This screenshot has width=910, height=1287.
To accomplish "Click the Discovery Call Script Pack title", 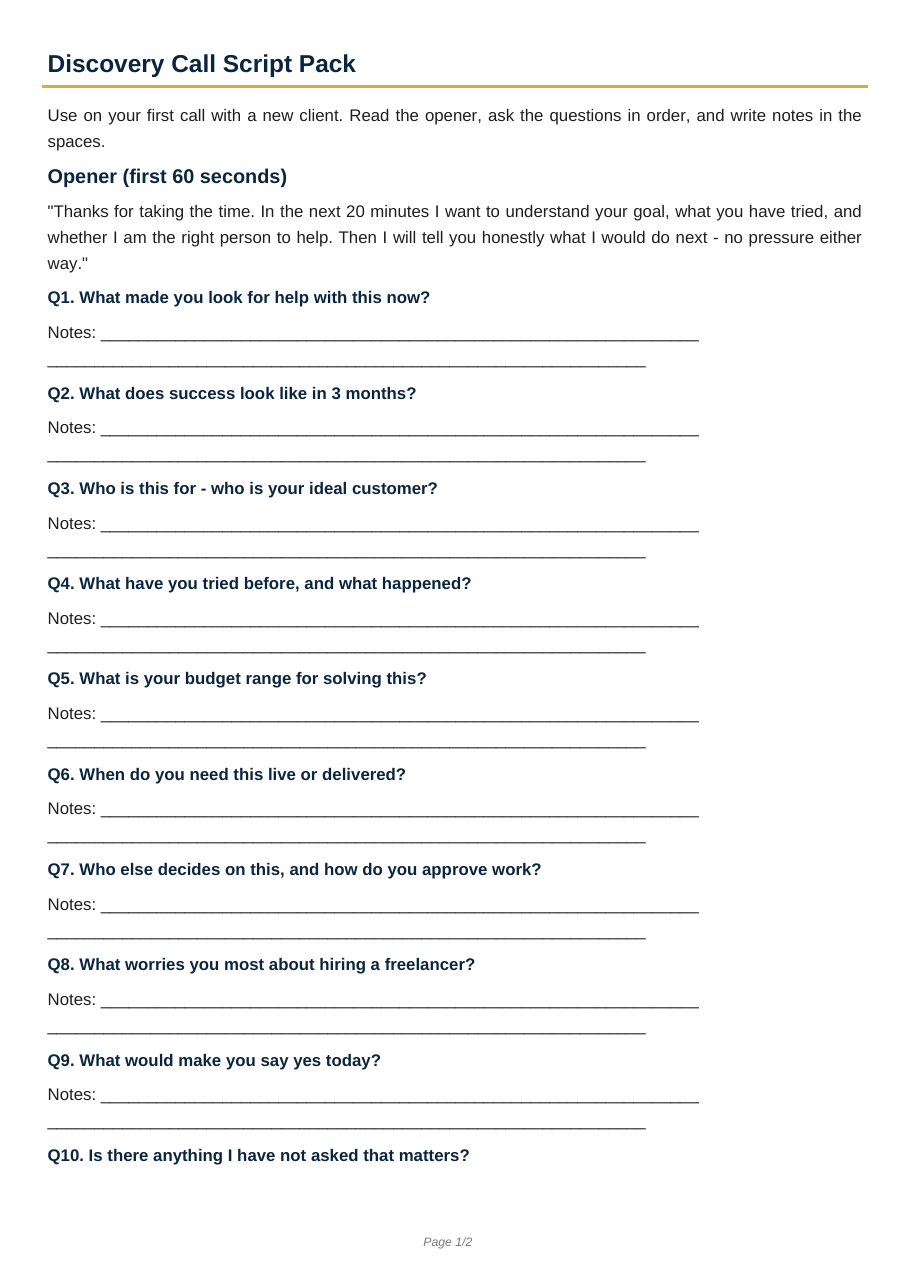I will (201, 64).
